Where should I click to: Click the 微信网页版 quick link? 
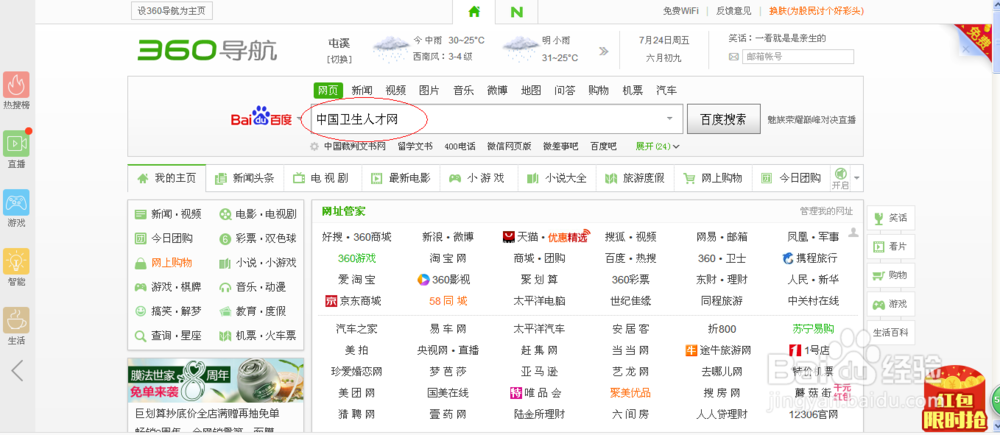pos(509,146)
